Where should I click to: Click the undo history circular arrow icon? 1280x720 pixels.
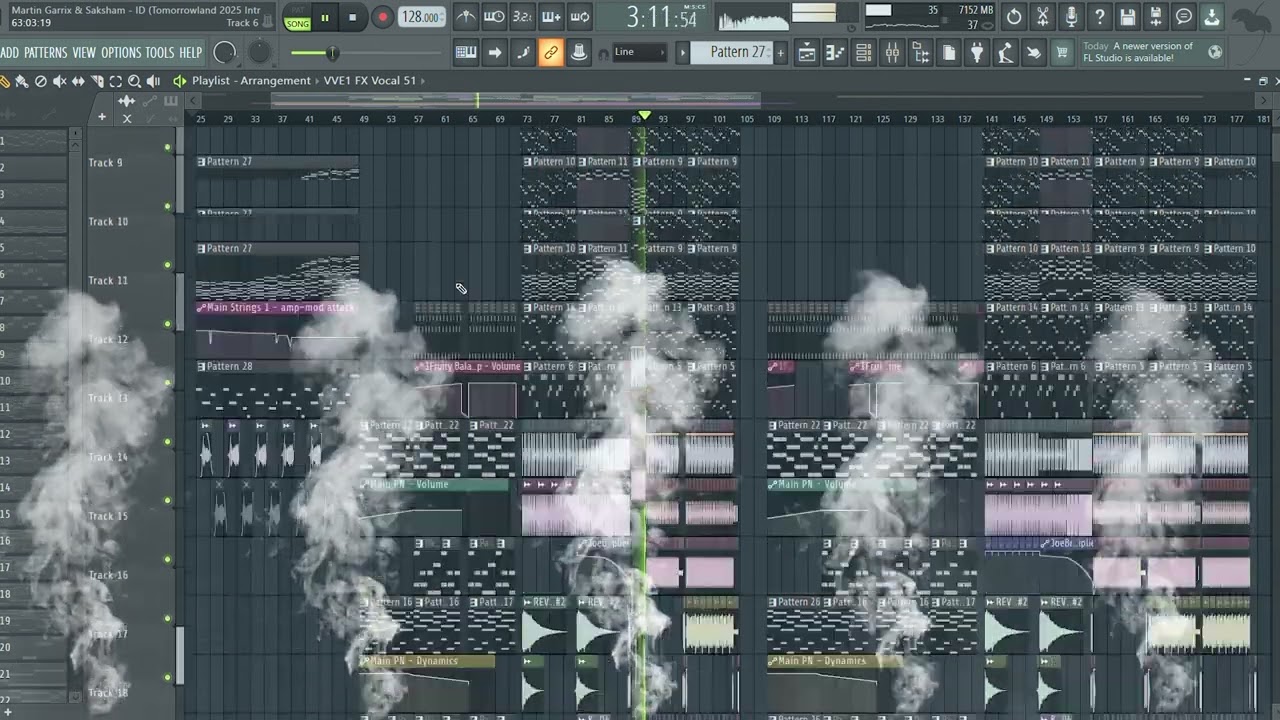(x=1014, y=17)
